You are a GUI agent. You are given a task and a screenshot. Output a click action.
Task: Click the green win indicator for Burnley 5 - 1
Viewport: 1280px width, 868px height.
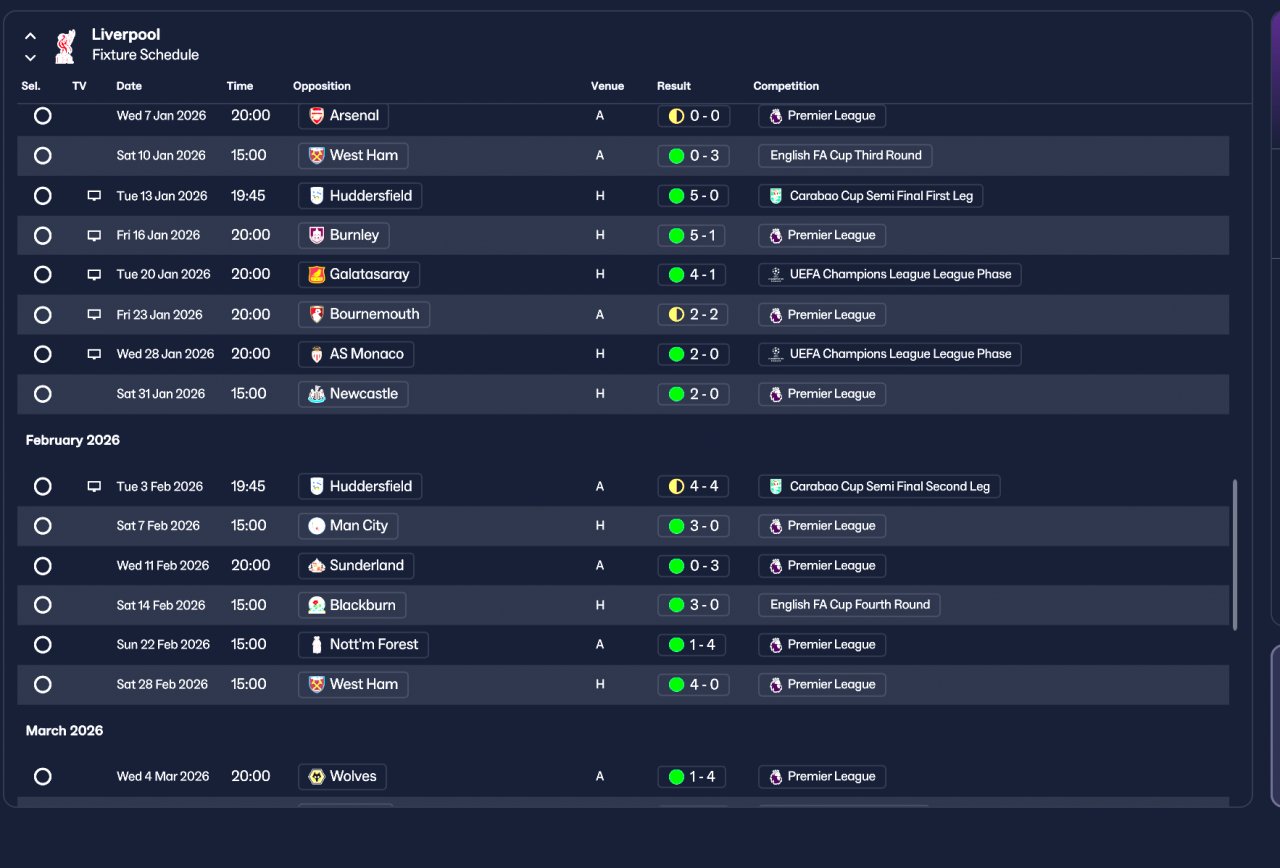(x=676, y=236)
